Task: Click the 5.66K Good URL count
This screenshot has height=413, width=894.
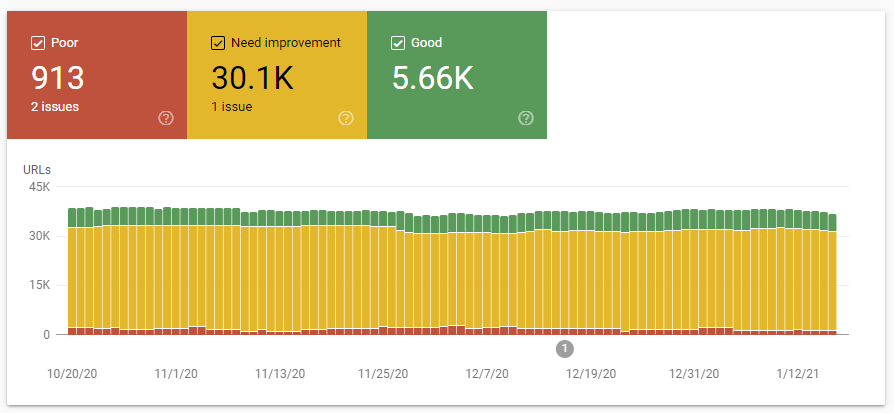Action: point(432,78)
